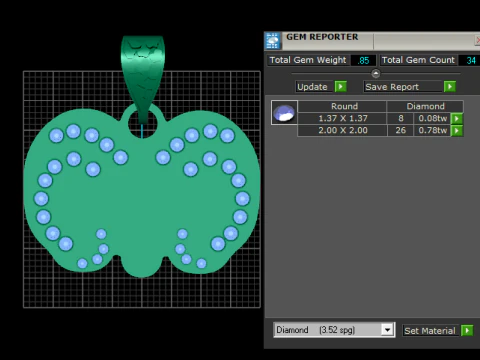Click the circular bail hole in the pendant
Viewport: 480px width, 360px height.
(143, 124)
